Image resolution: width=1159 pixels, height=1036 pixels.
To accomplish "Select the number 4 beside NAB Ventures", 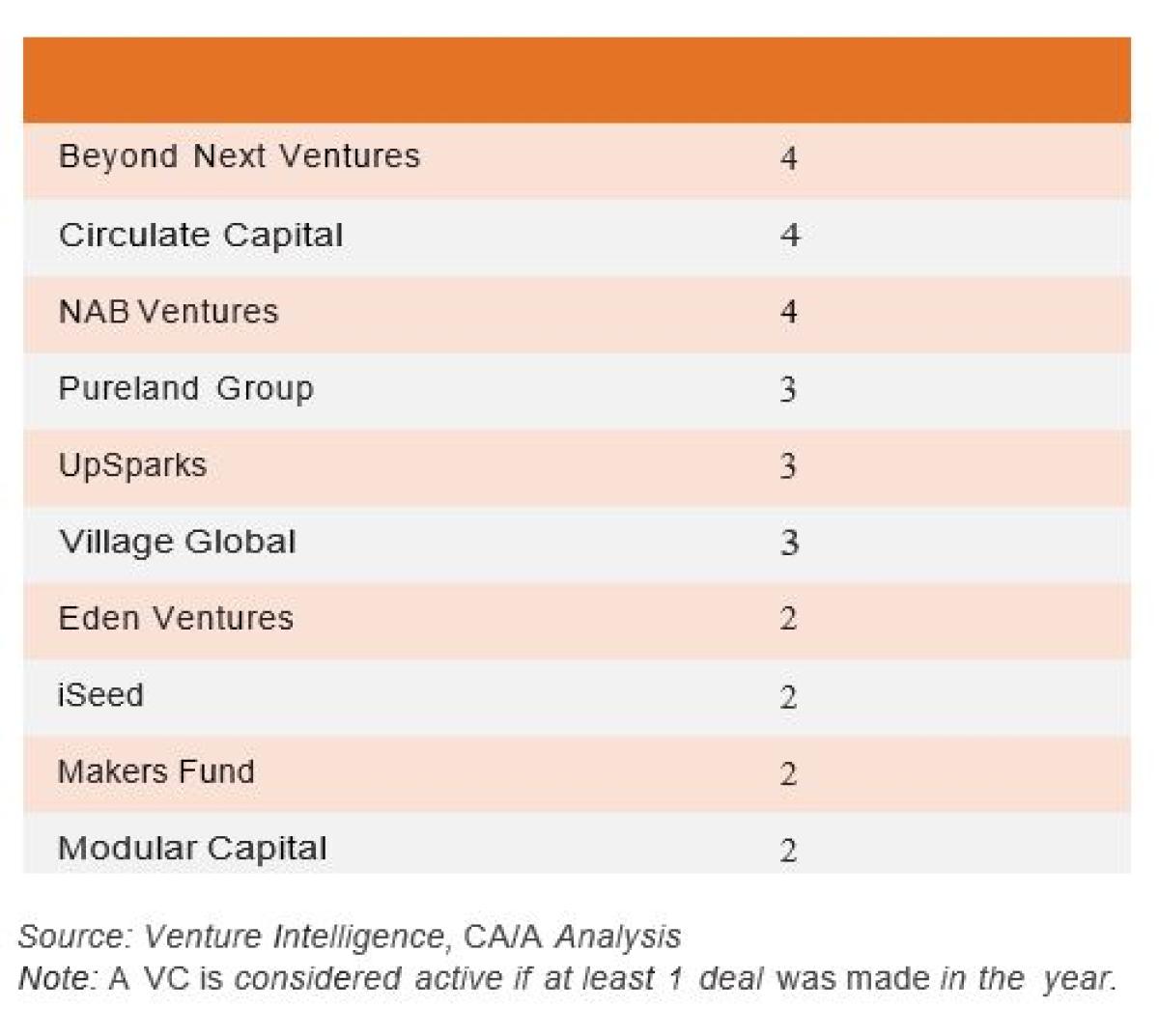I will 789,312.
